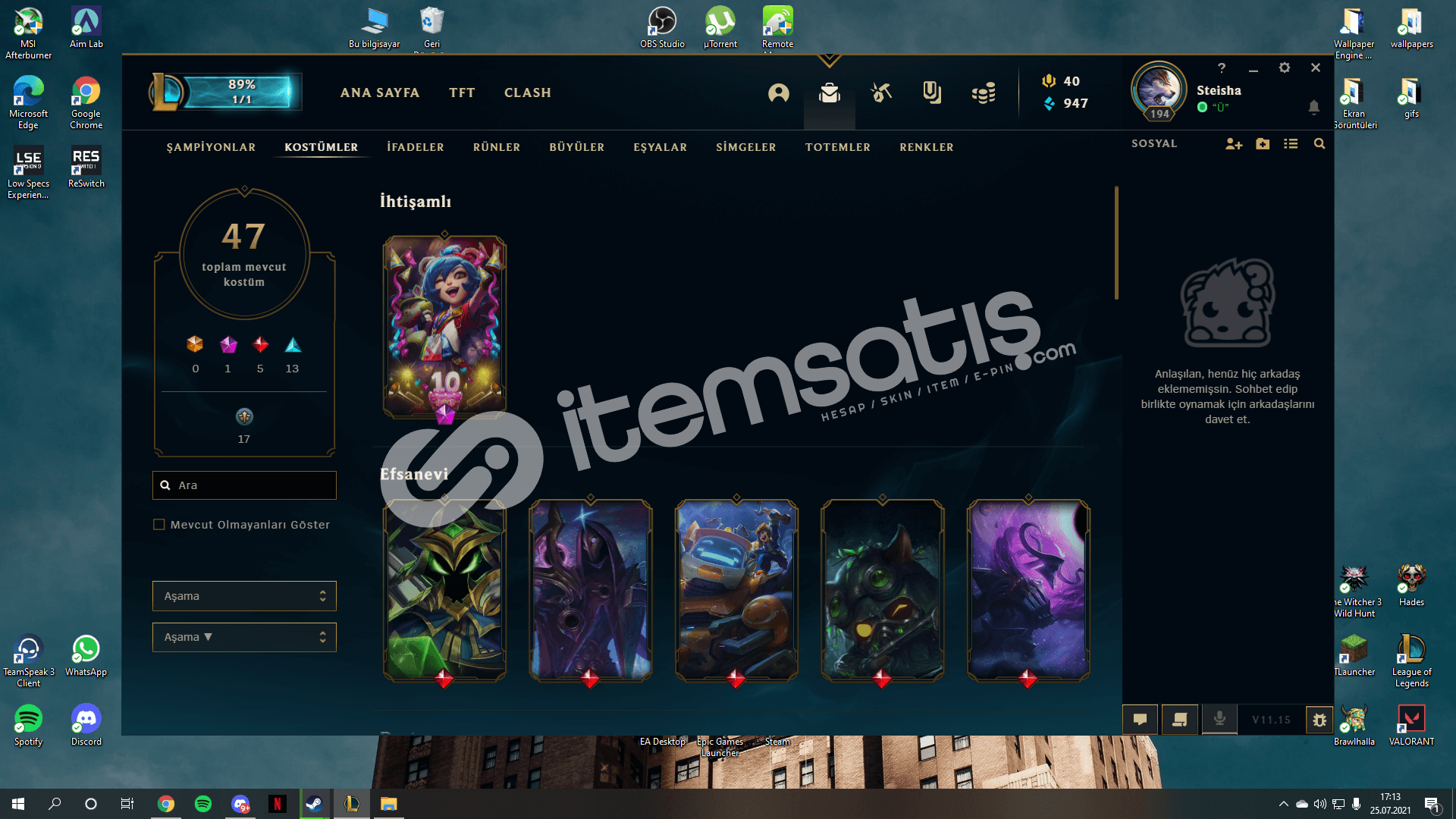Click the Windows Start button
The height and width of the screenshot is (819, 1456).
click(18, 804)
